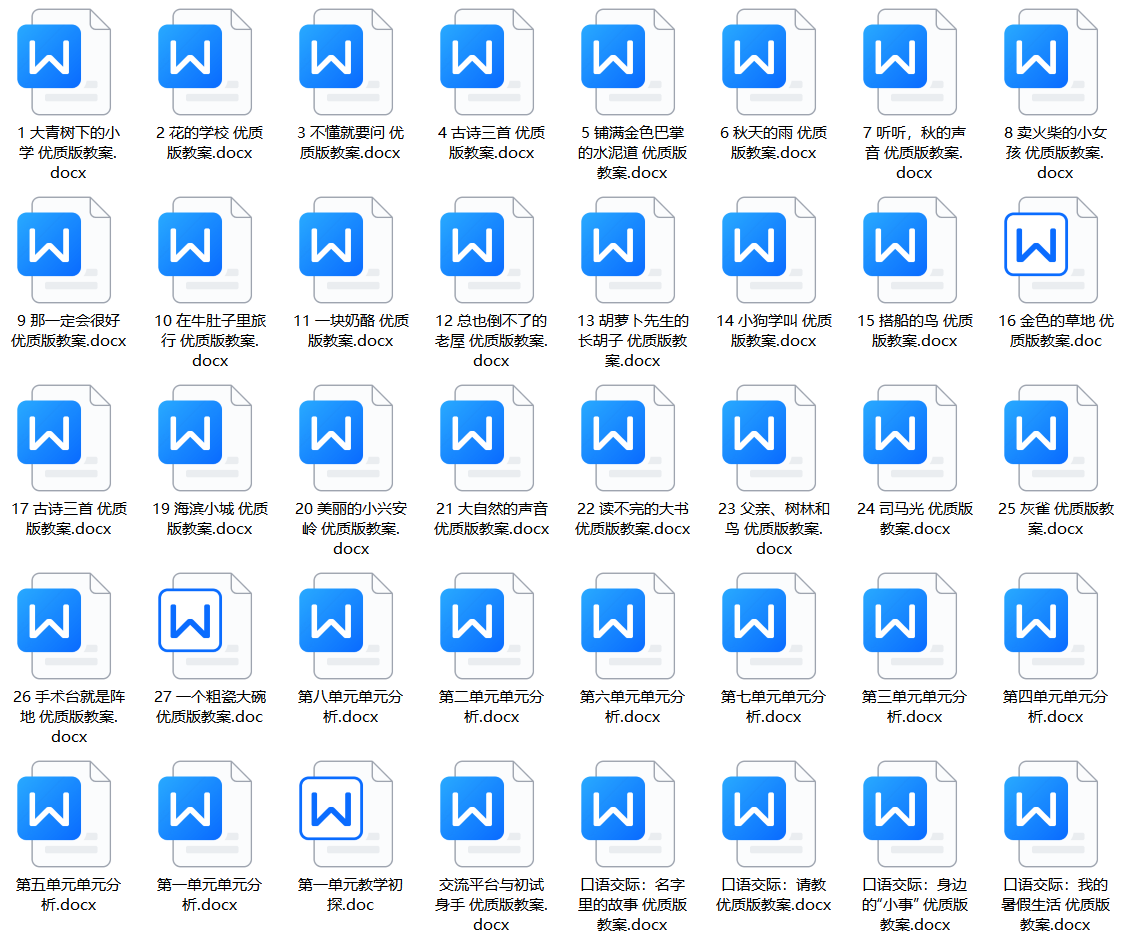The height and width of the screenshot is (939, 1126).
Task: Click filename '27 一个粗瓷大碗 优质版教案.doc'
Action: click(x=210, y=707)
